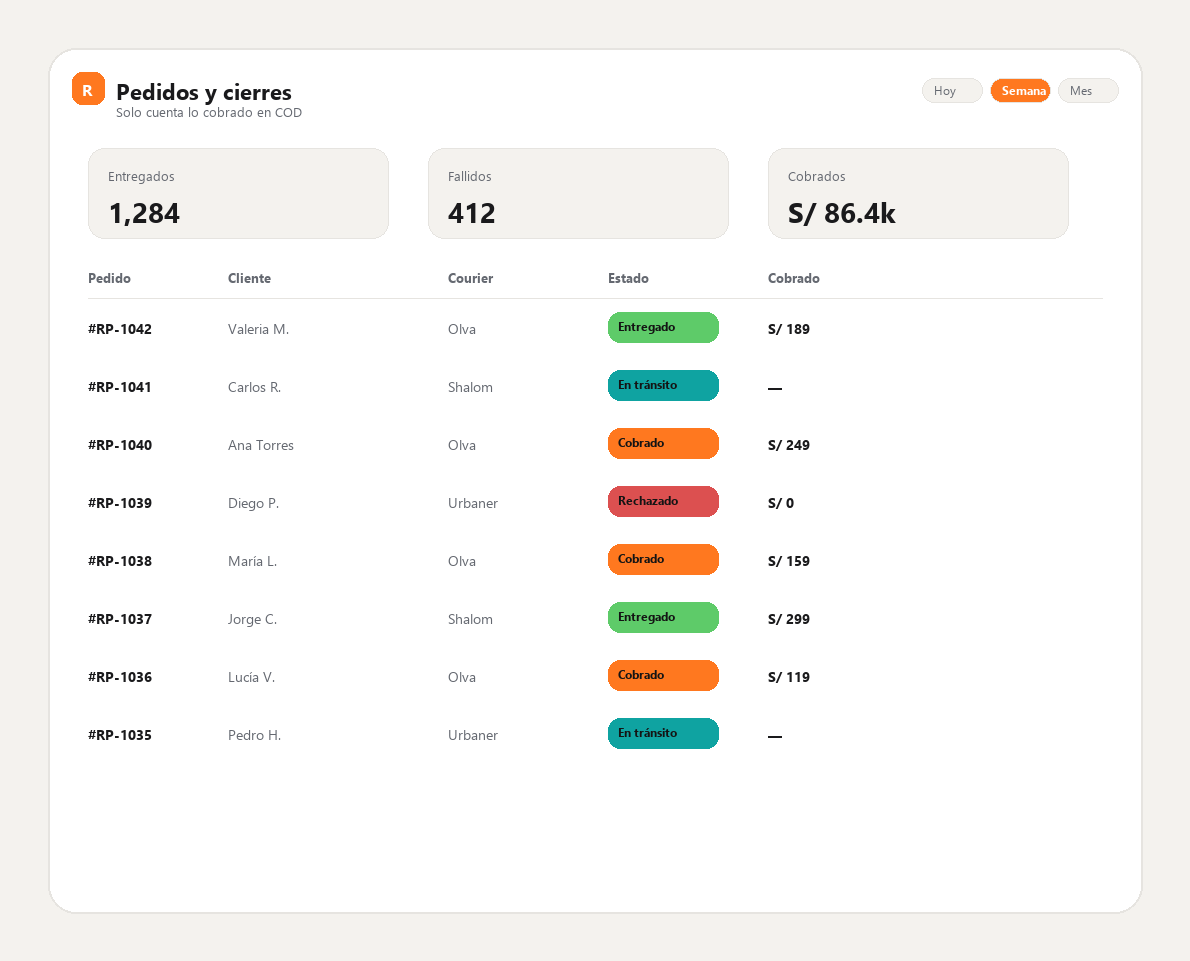The width and height of the screenshot is (1190, 961).
Task: Click client name Jorge C.
Action: point(252,619)
